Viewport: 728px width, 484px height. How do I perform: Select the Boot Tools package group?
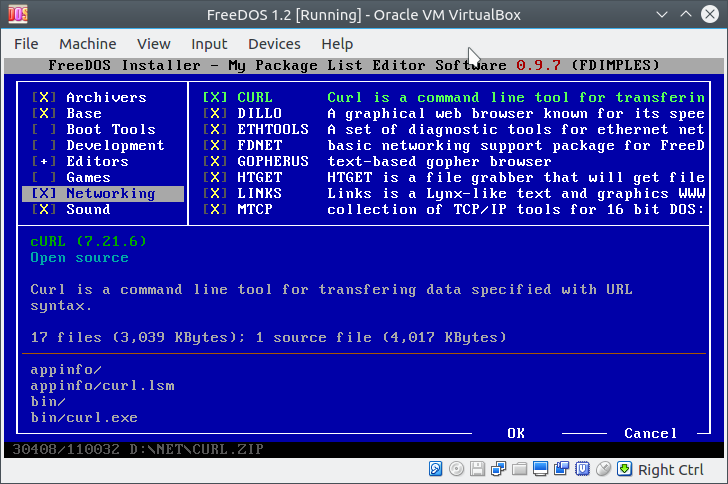[x=110, y=130]
